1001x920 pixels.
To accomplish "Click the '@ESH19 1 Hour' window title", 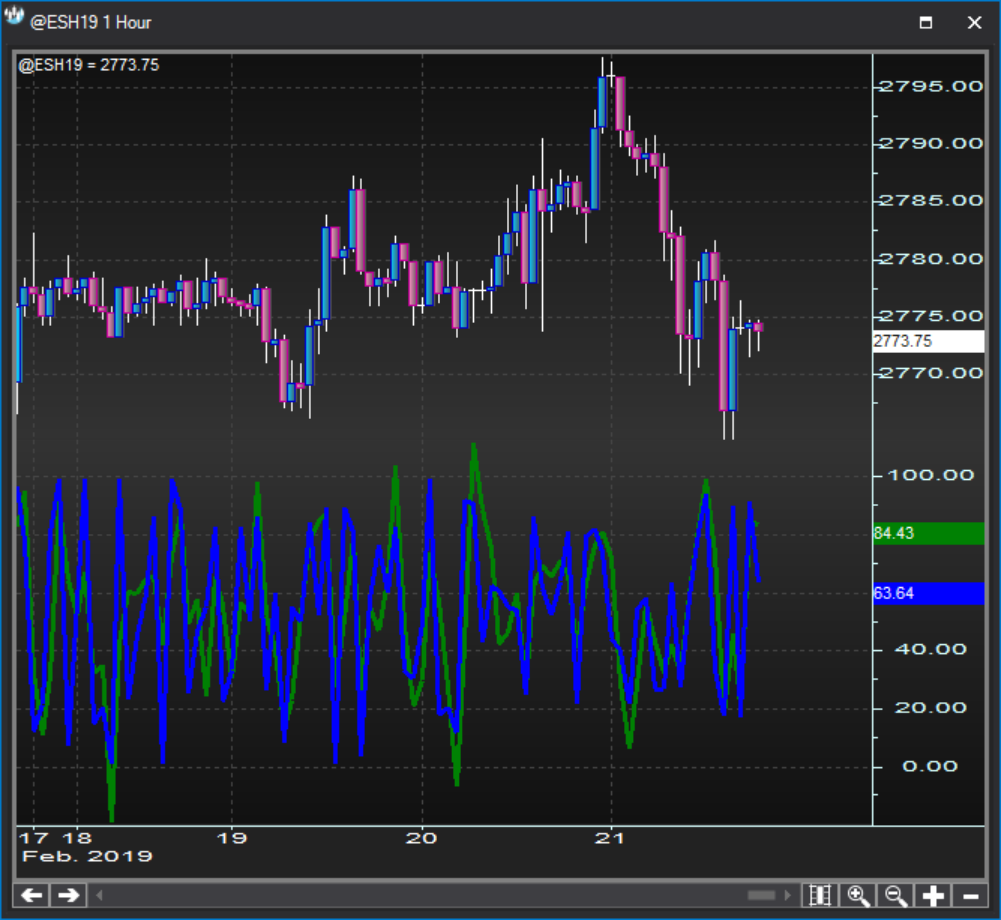I will 91,22.
